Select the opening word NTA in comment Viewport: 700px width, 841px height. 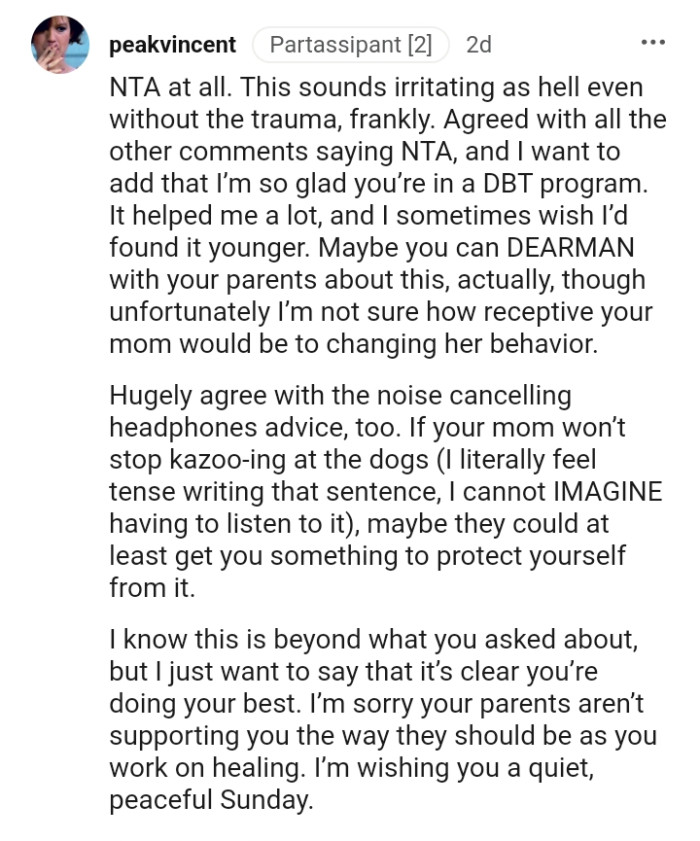pos(135,88)
